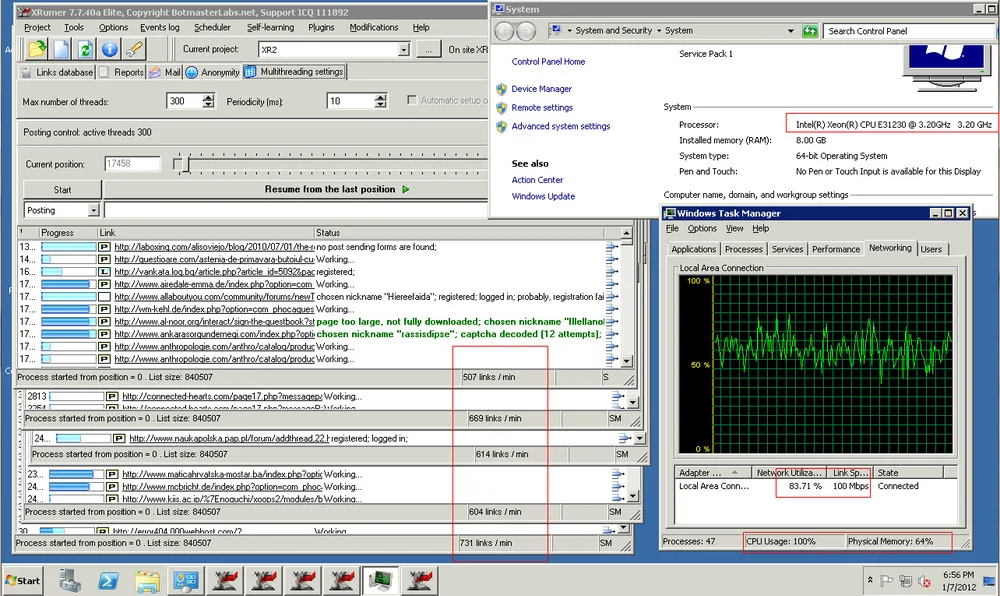Open the Plugins menu

click(321, 27)
